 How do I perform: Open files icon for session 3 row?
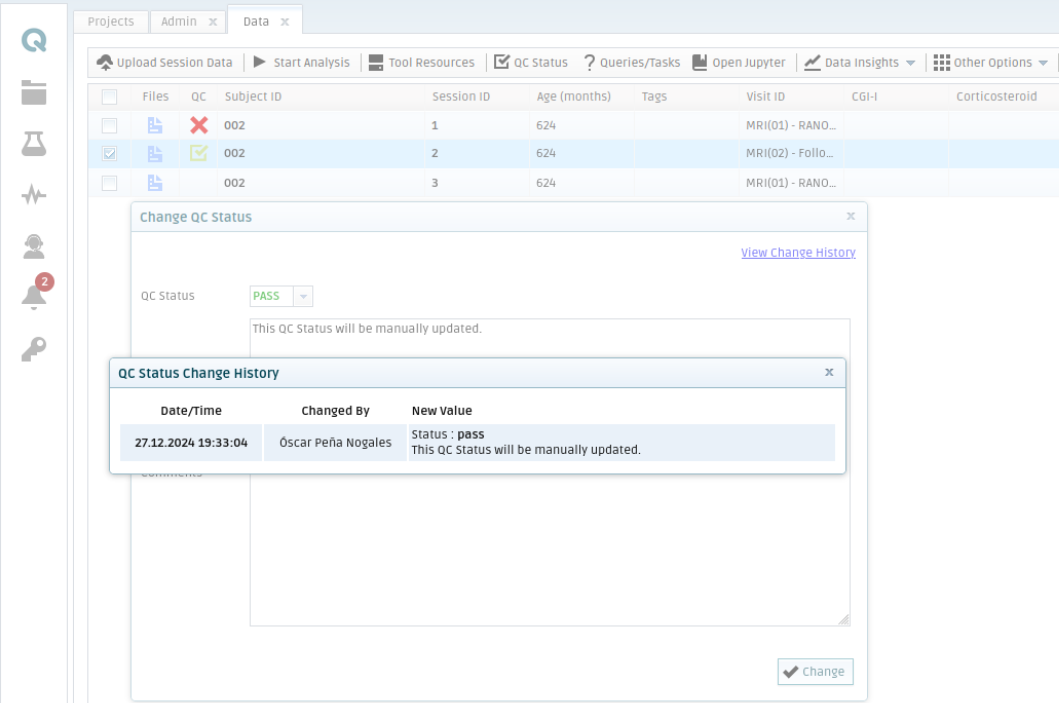click(x=155, y=182)
